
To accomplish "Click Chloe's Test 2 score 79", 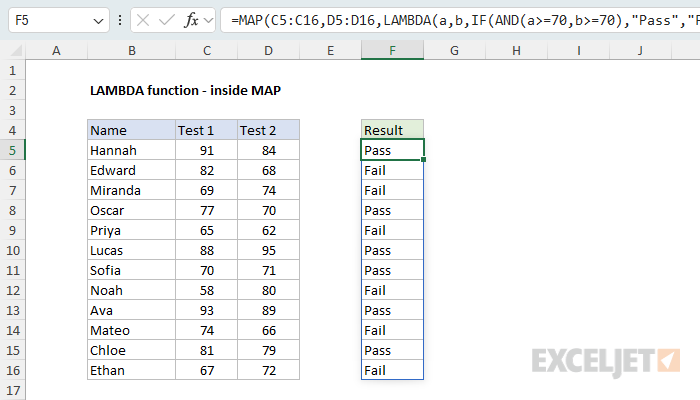I will click(x=268, y=350).
